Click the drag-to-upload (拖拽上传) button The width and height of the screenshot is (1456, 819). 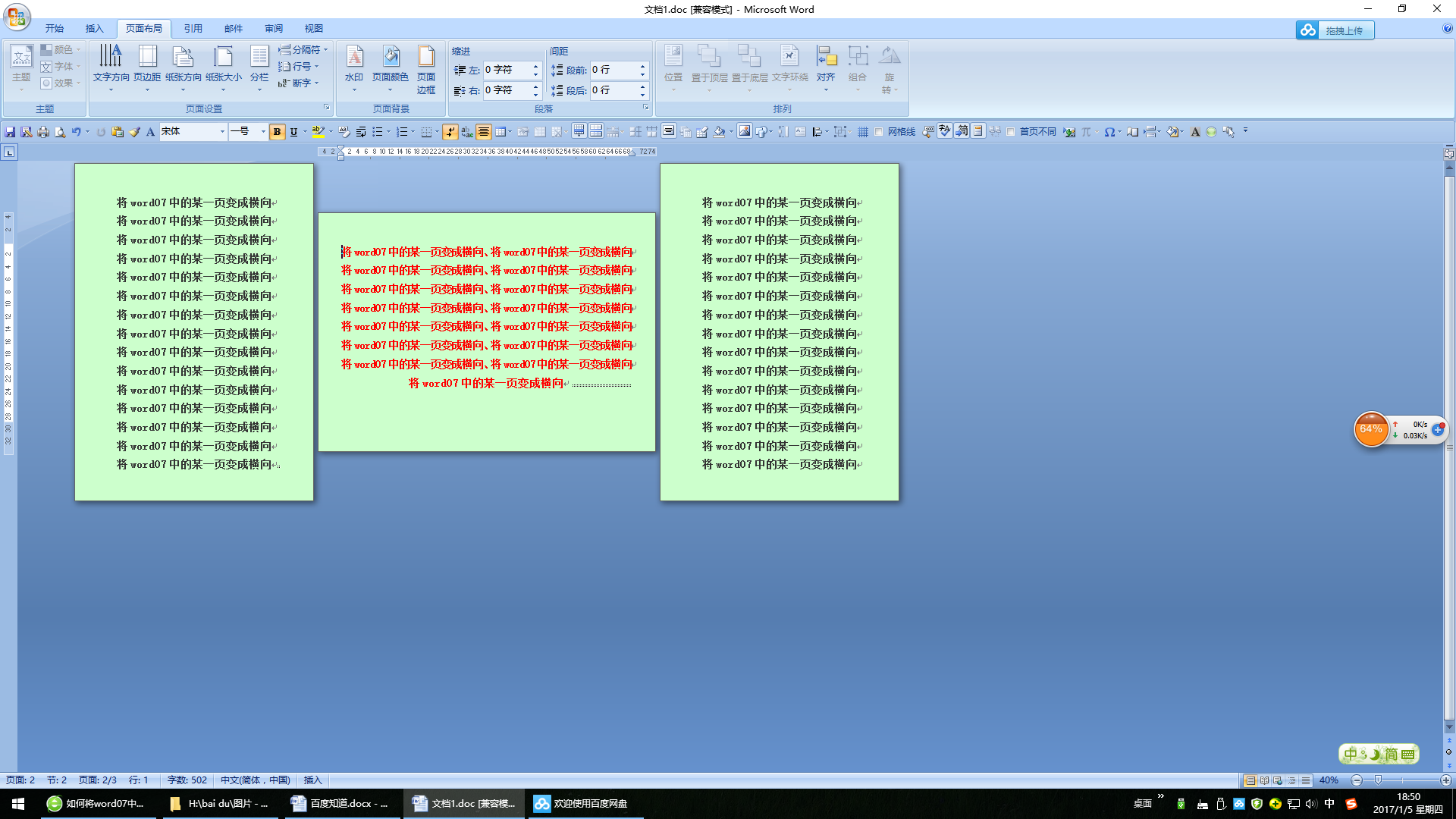coord(1335,30)
